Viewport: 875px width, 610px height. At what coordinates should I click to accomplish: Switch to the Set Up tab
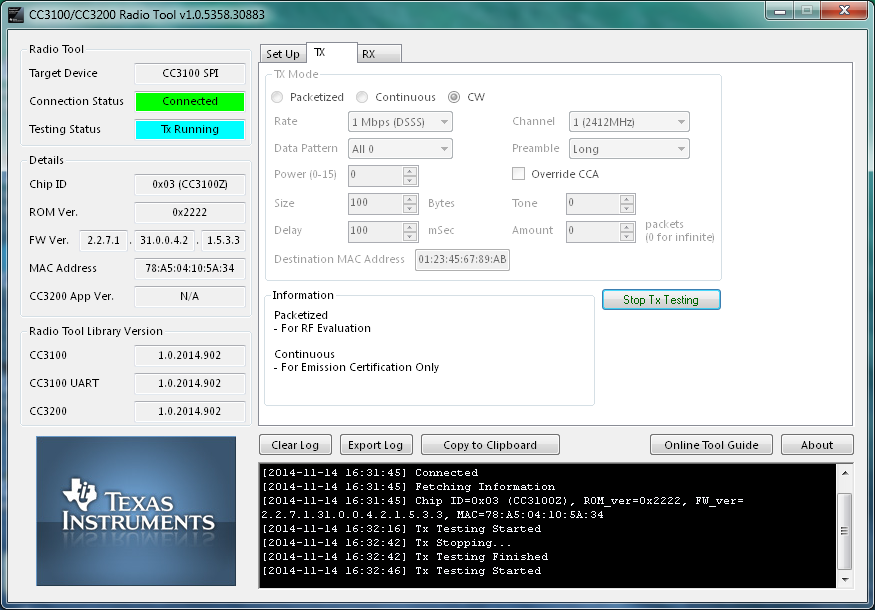click(283, 54)
